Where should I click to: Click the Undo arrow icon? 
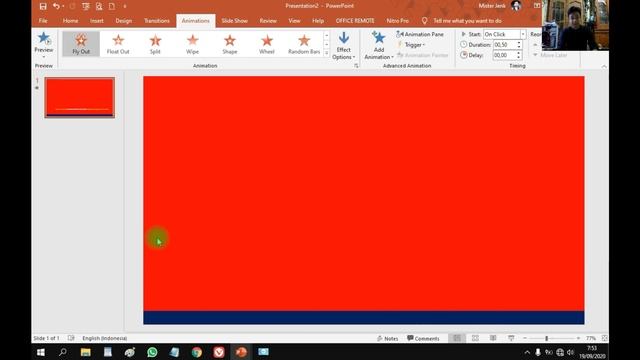tap(56, 6)
